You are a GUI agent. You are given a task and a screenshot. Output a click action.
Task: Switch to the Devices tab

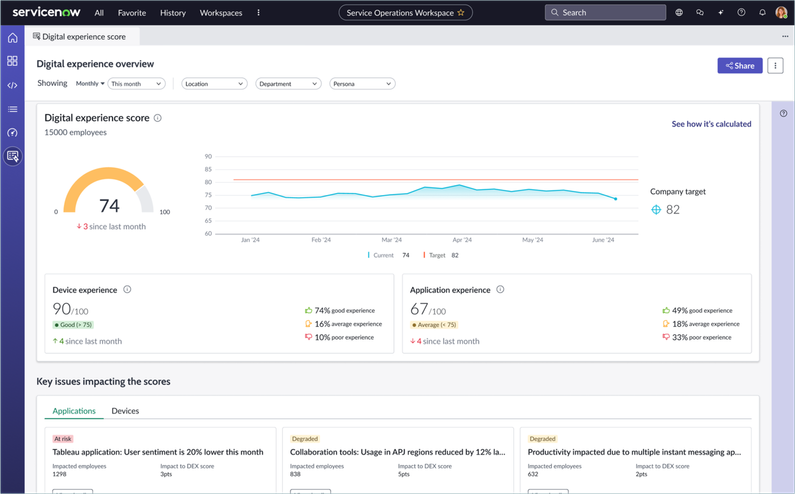[x=125, y=411]
